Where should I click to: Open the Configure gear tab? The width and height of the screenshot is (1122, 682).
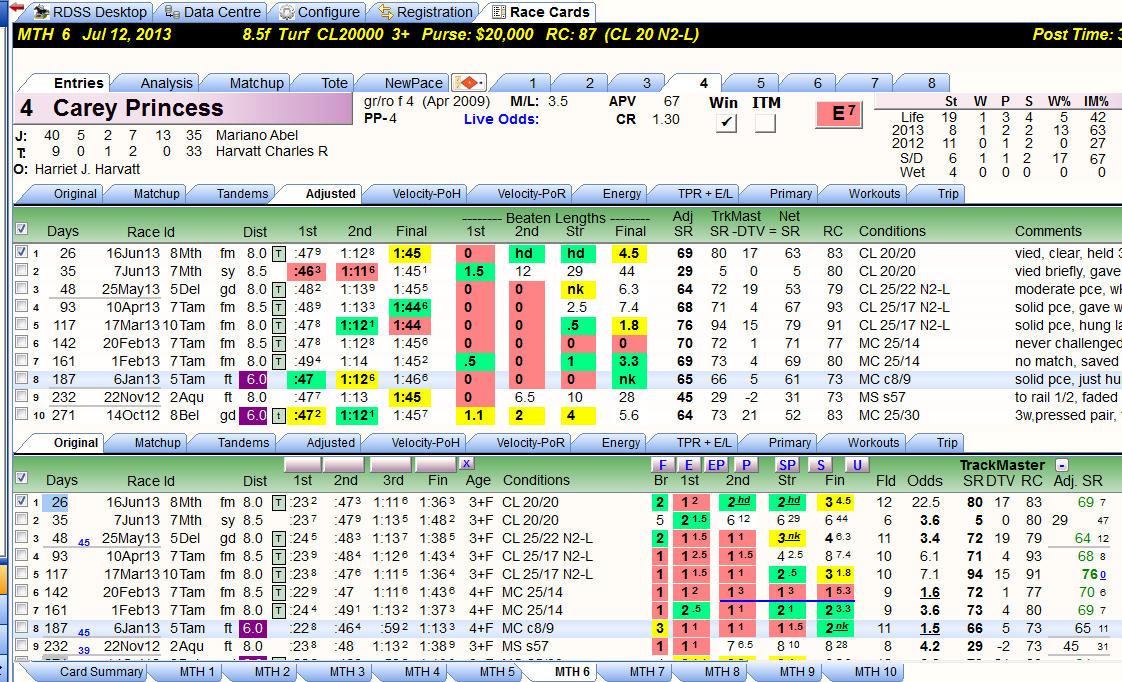pyautogui.click(x=319, y=12)
